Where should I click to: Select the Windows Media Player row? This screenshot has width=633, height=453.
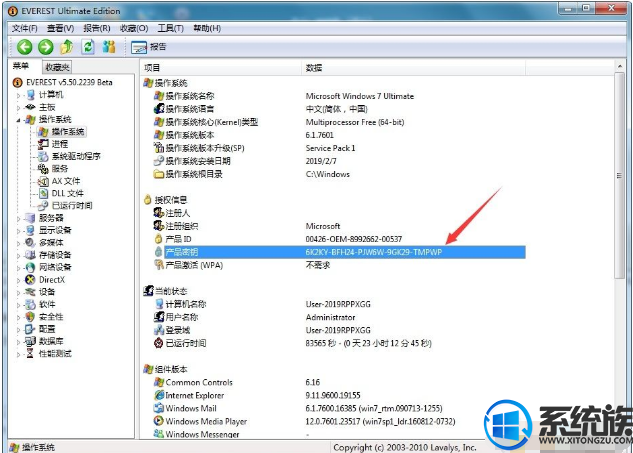click(x=339, y=422)
